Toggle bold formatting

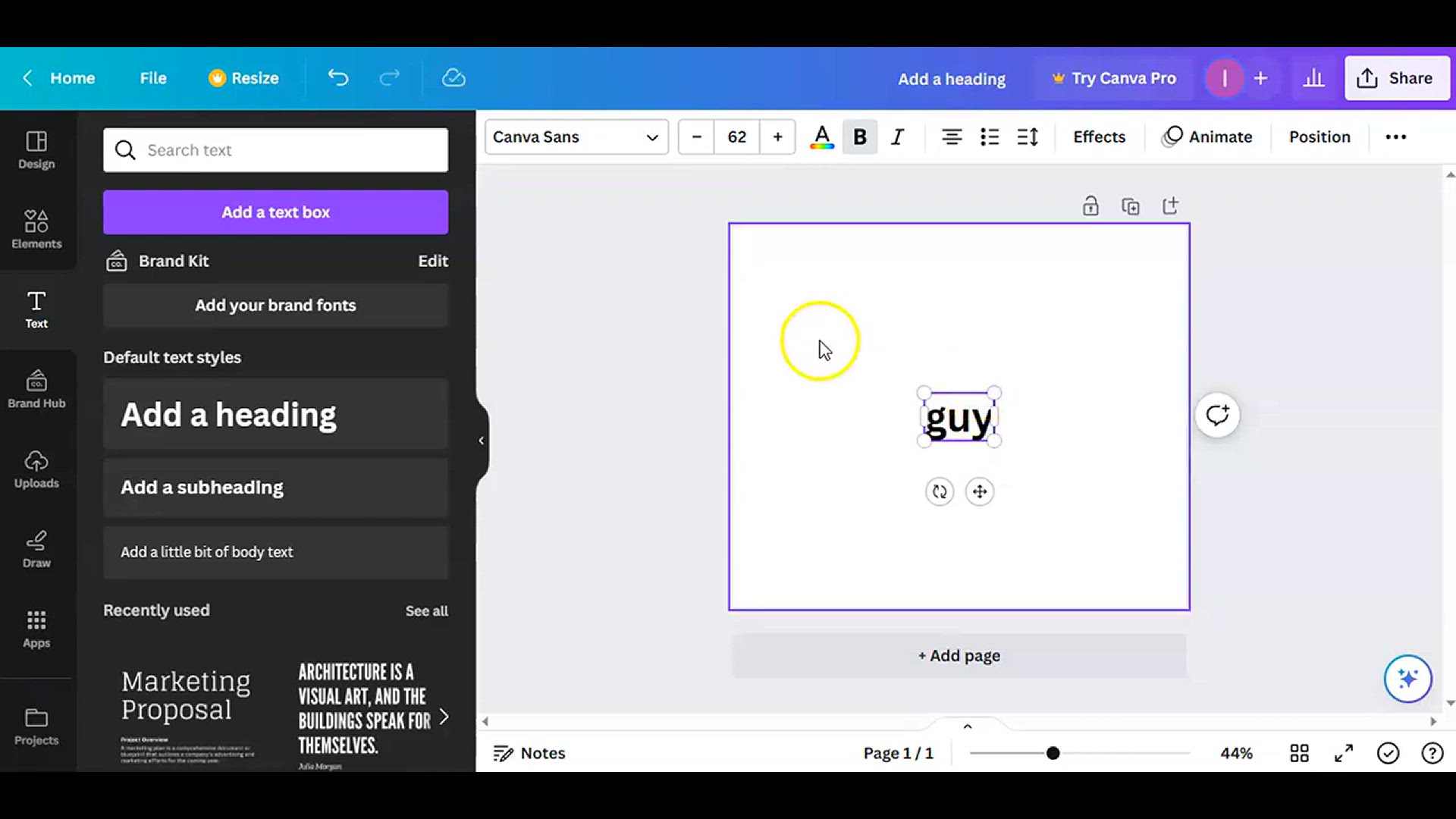(x=860, y=137)
